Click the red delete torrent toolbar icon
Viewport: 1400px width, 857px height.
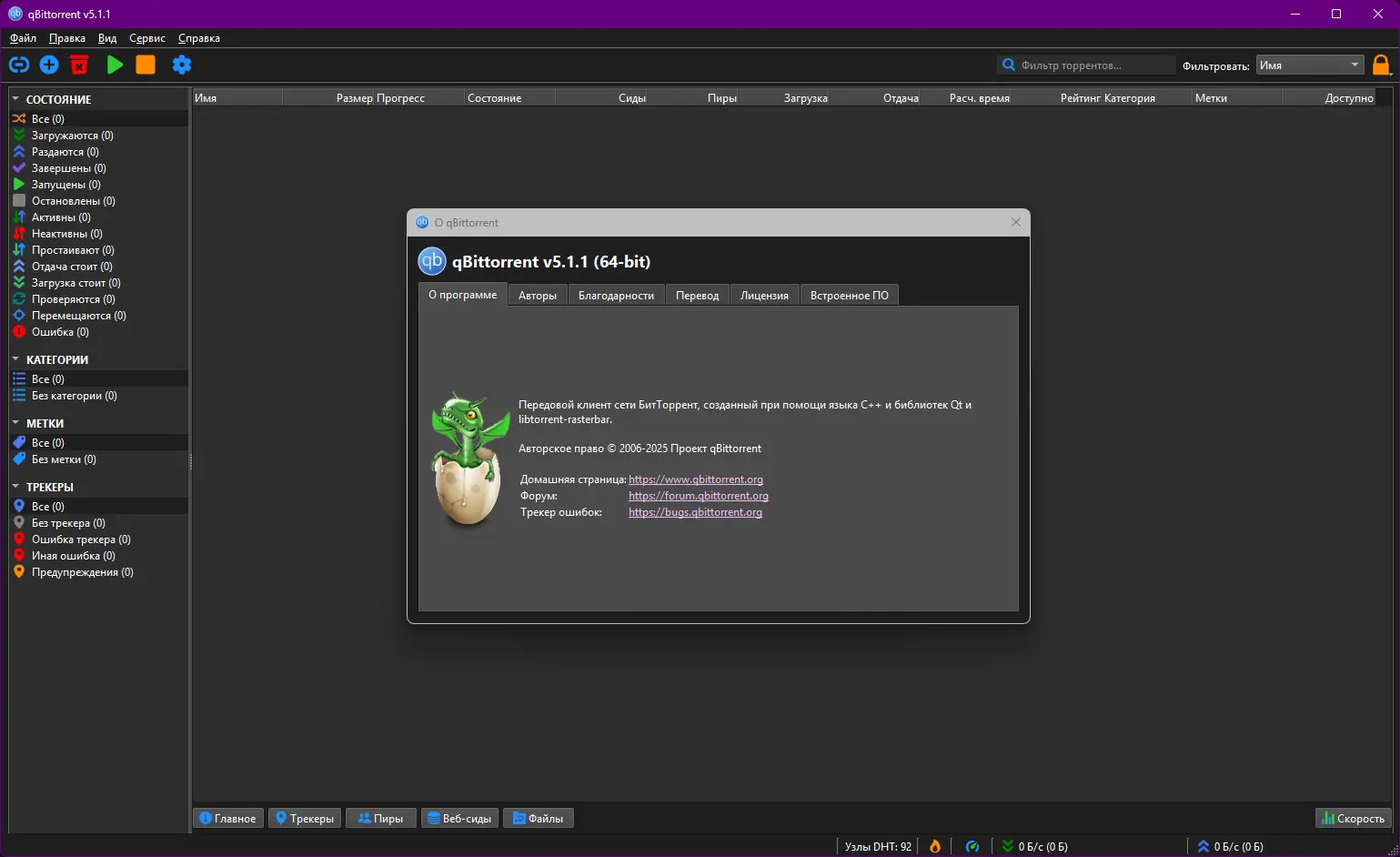point(80,65)
